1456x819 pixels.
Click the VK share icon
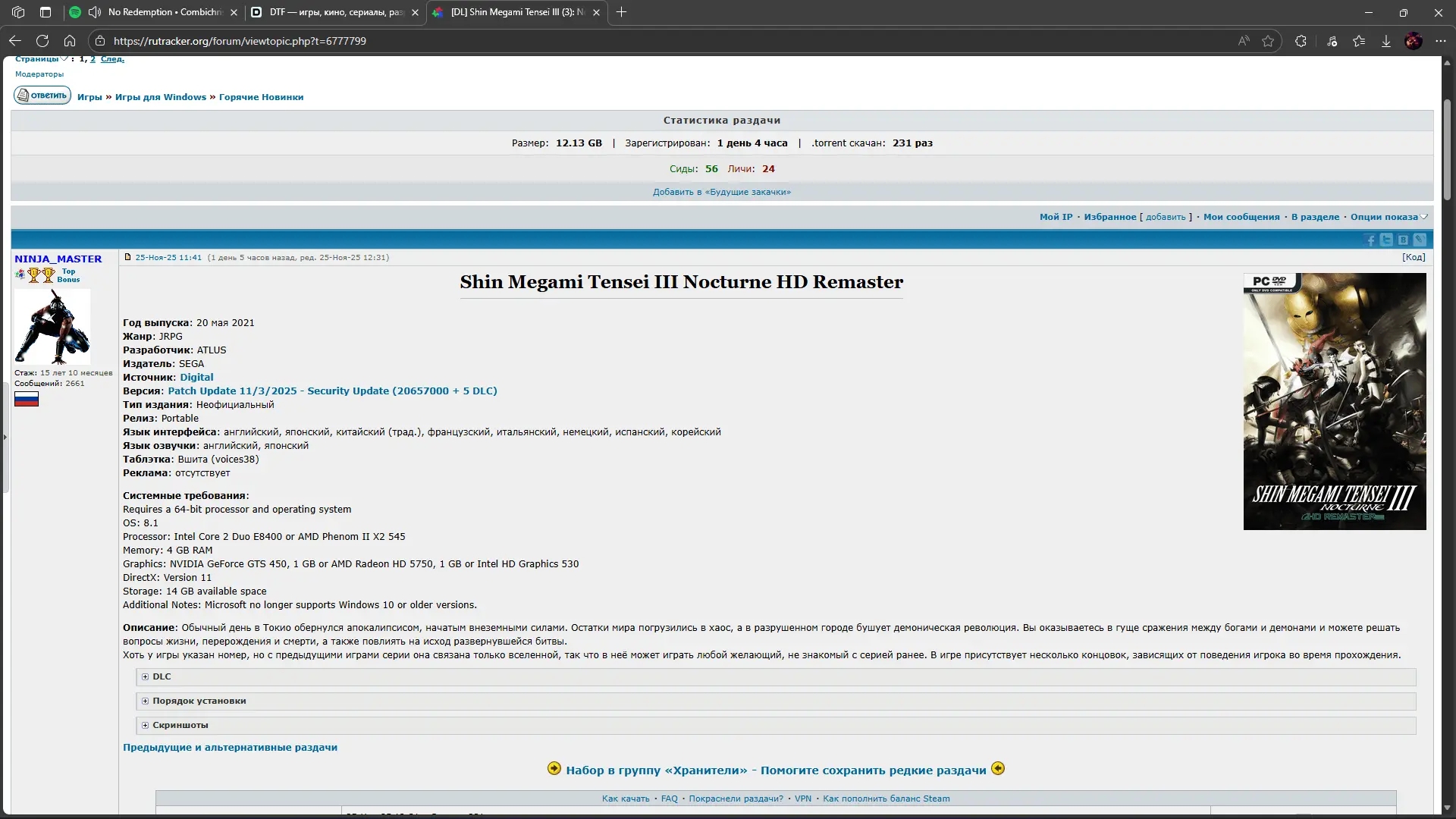(1403, 240)
